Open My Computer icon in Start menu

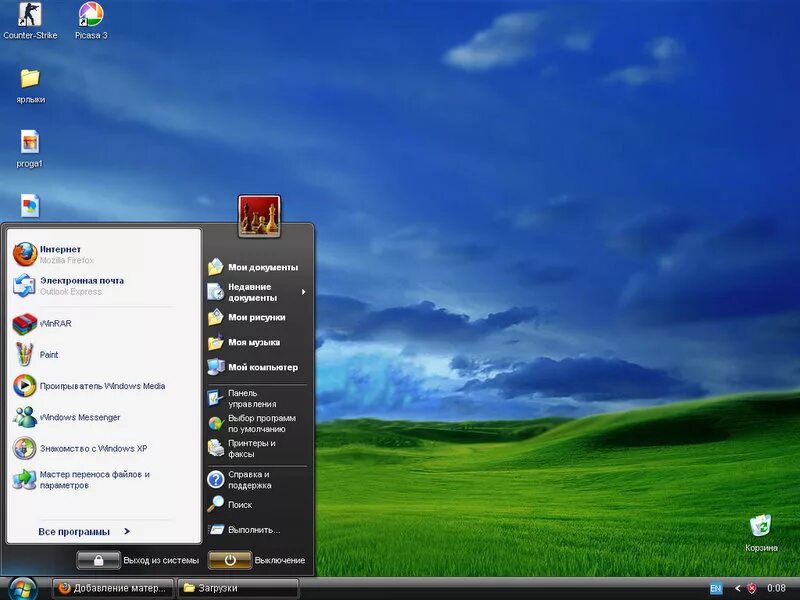216,367
